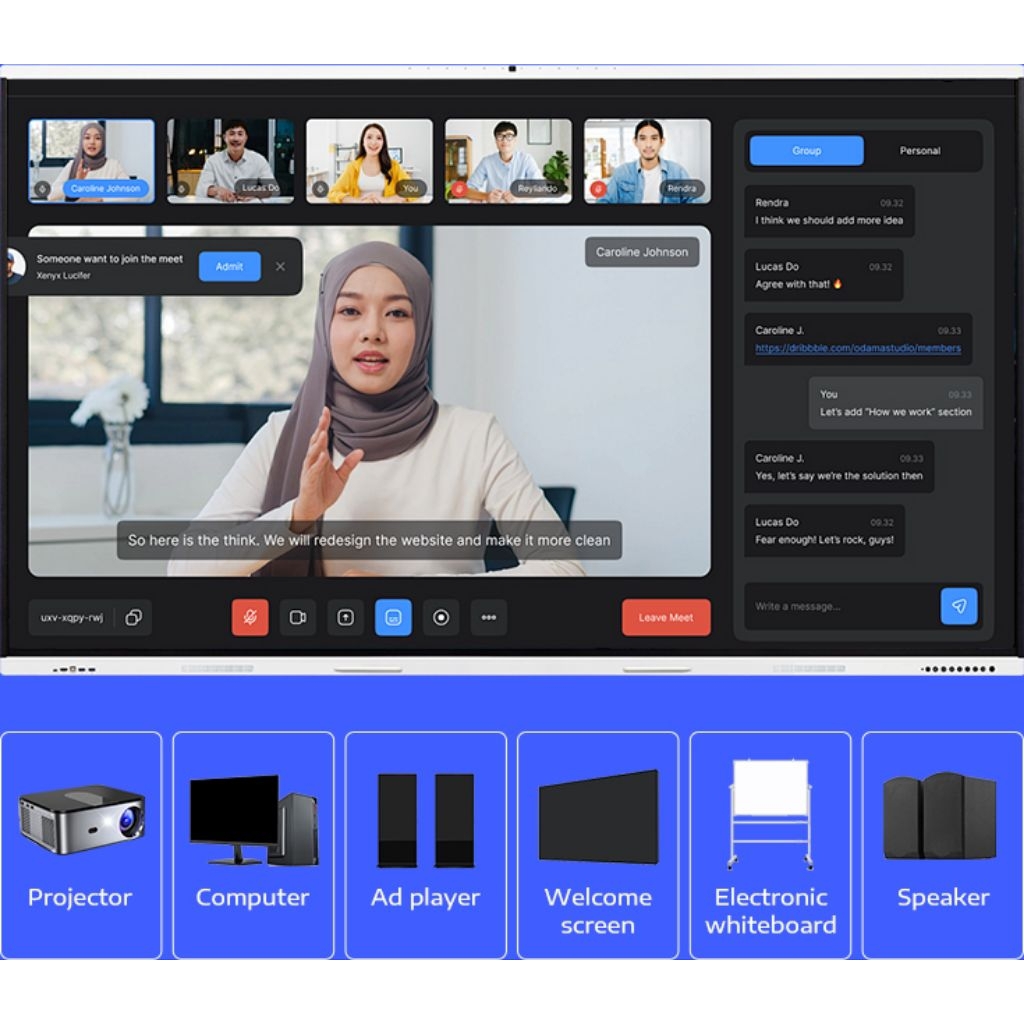Click the Projector device icon
The width and height of the screenshot is (1024, 1024).
(81, 820)
